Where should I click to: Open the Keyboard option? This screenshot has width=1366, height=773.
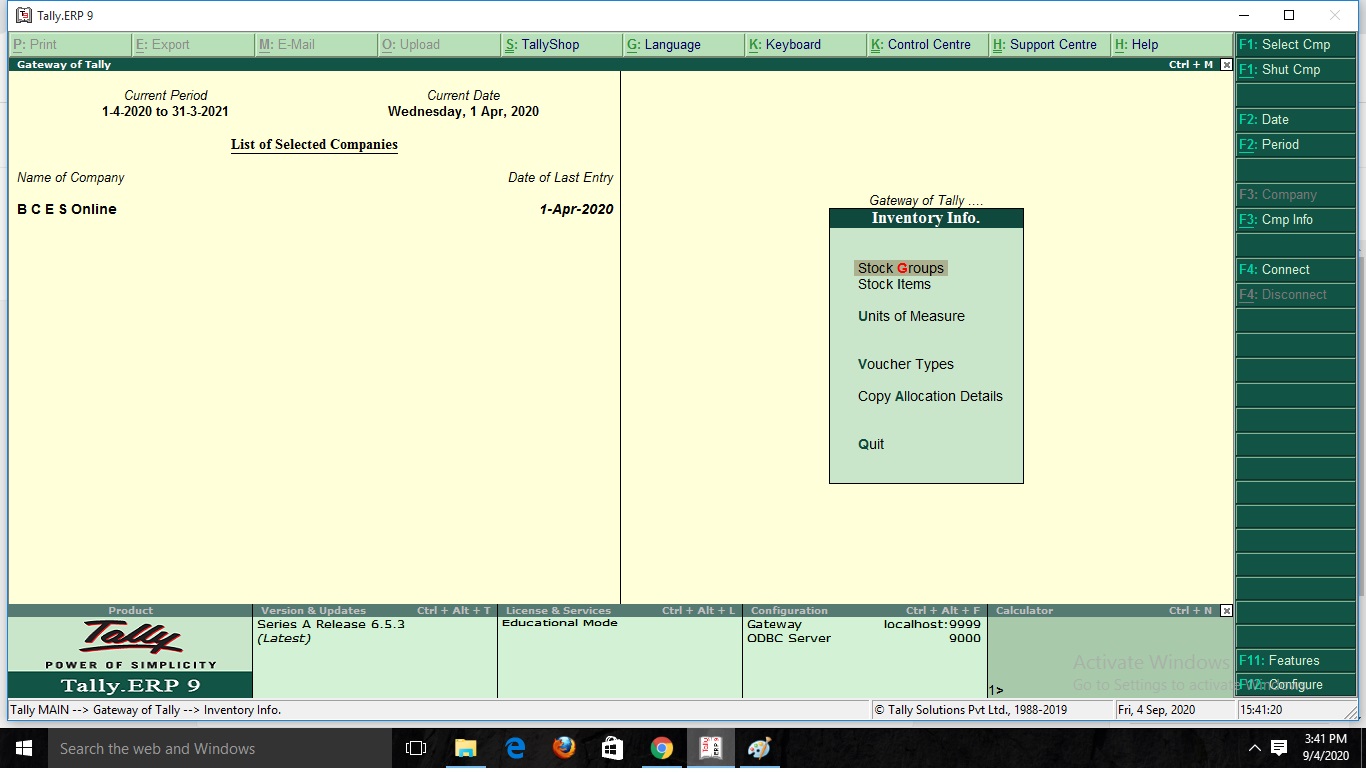point(806,45)
